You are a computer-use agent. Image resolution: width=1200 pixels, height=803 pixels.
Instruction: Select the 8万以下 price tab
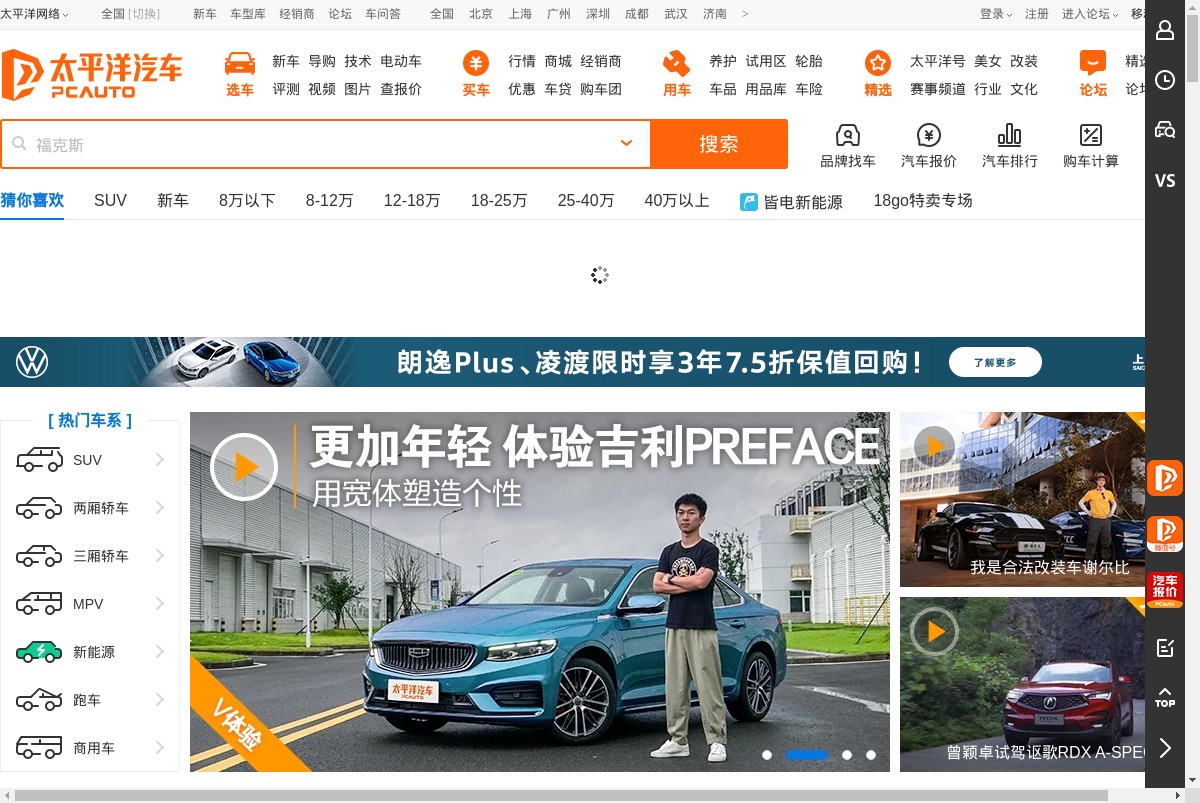click(x=247, y=200)
